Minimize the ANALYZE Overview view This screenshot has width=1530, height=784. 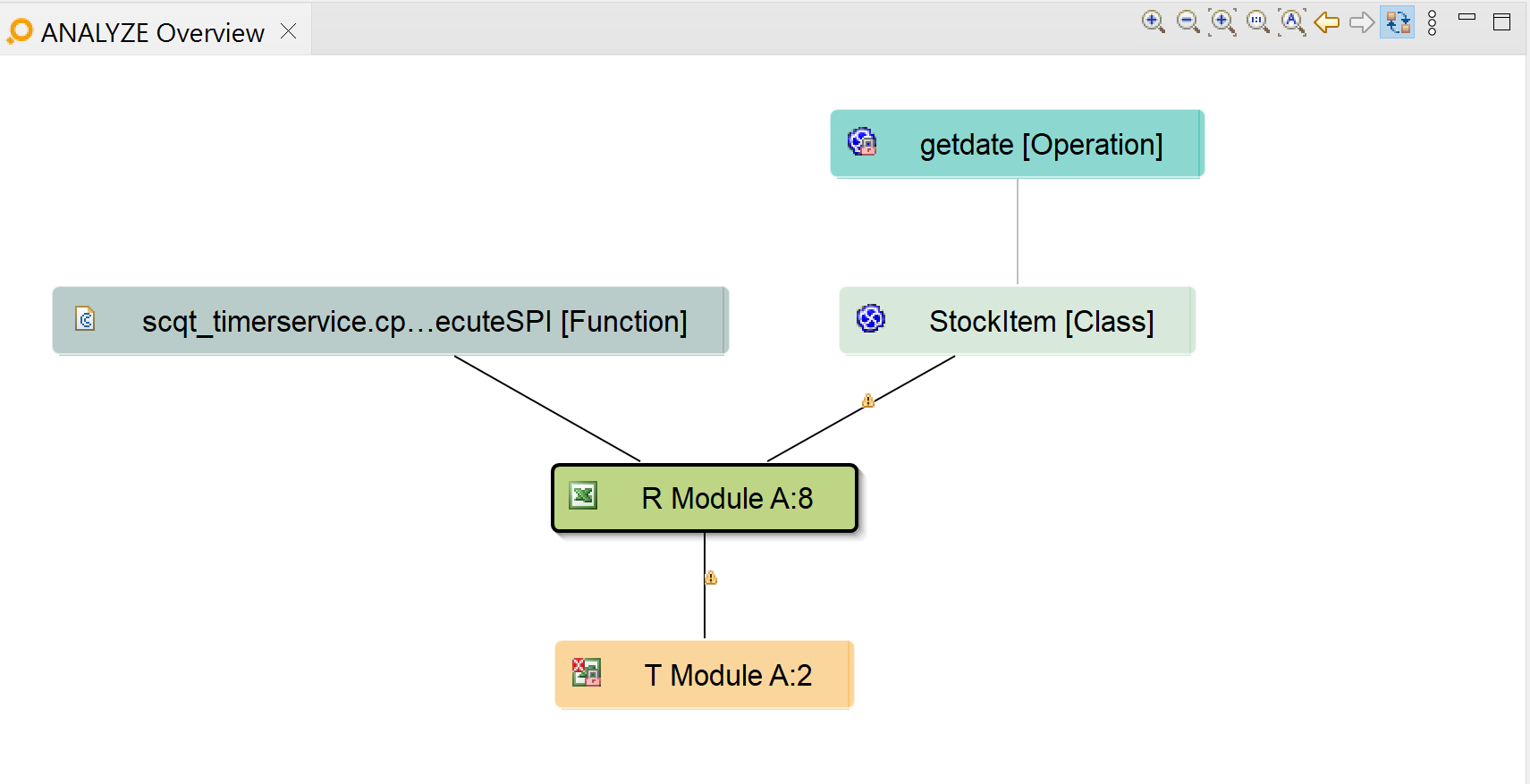1467,17
